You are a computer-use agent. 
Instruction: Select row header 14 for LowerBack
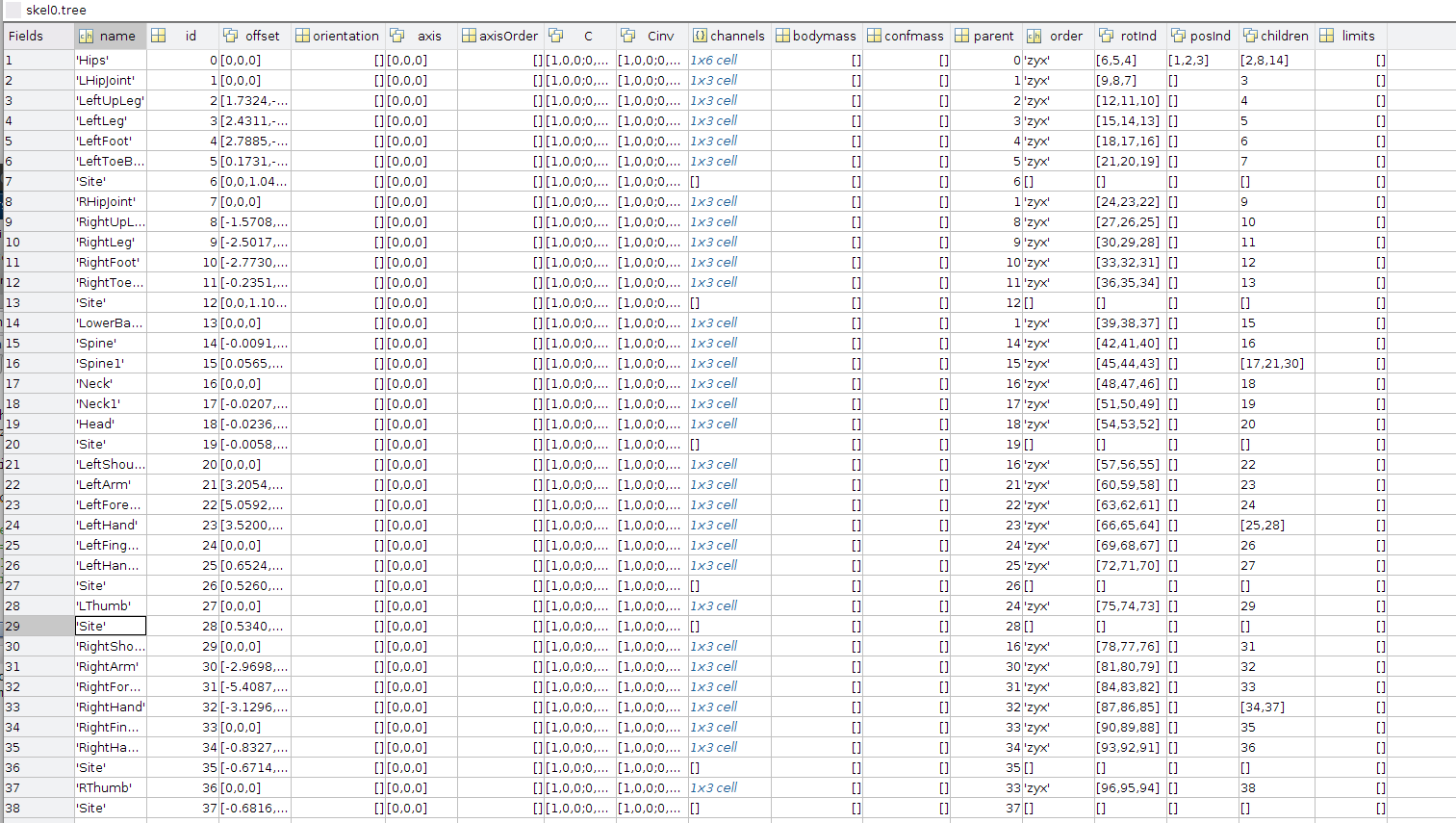click(37, 322)
